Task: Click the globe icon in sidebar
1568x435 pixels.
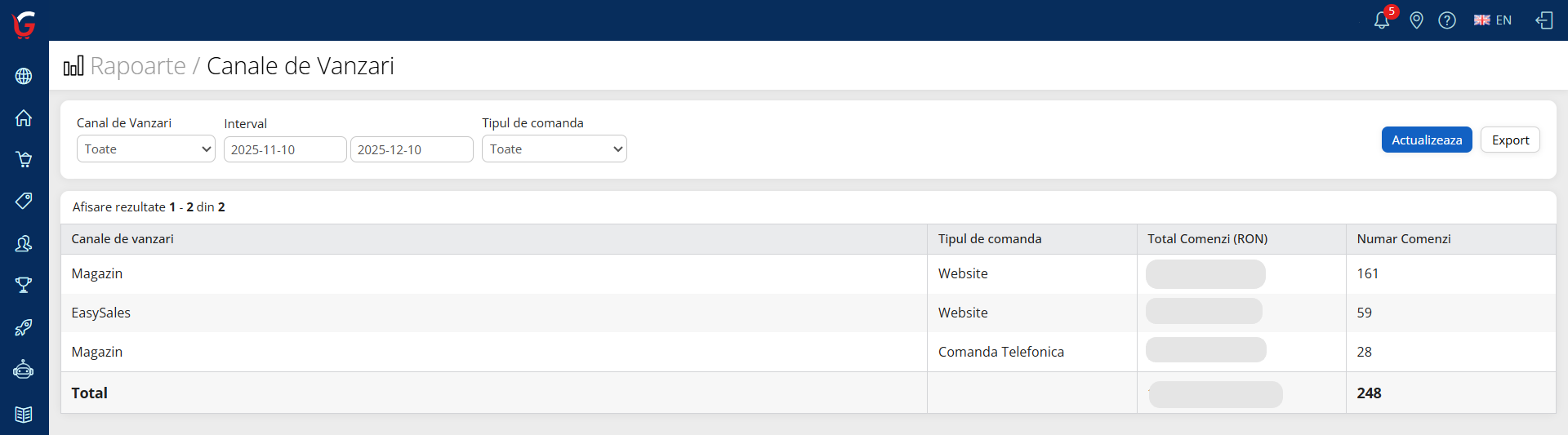Action: pyautogui.click(x=24, y=76)
